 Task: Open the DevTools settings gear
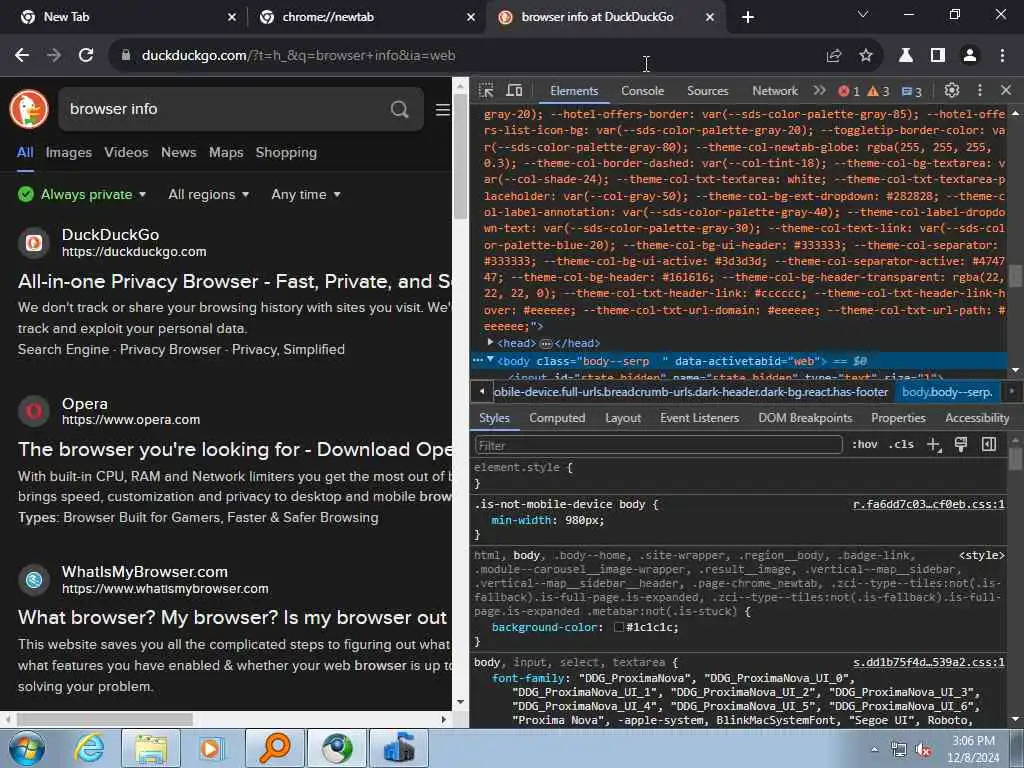952,90
